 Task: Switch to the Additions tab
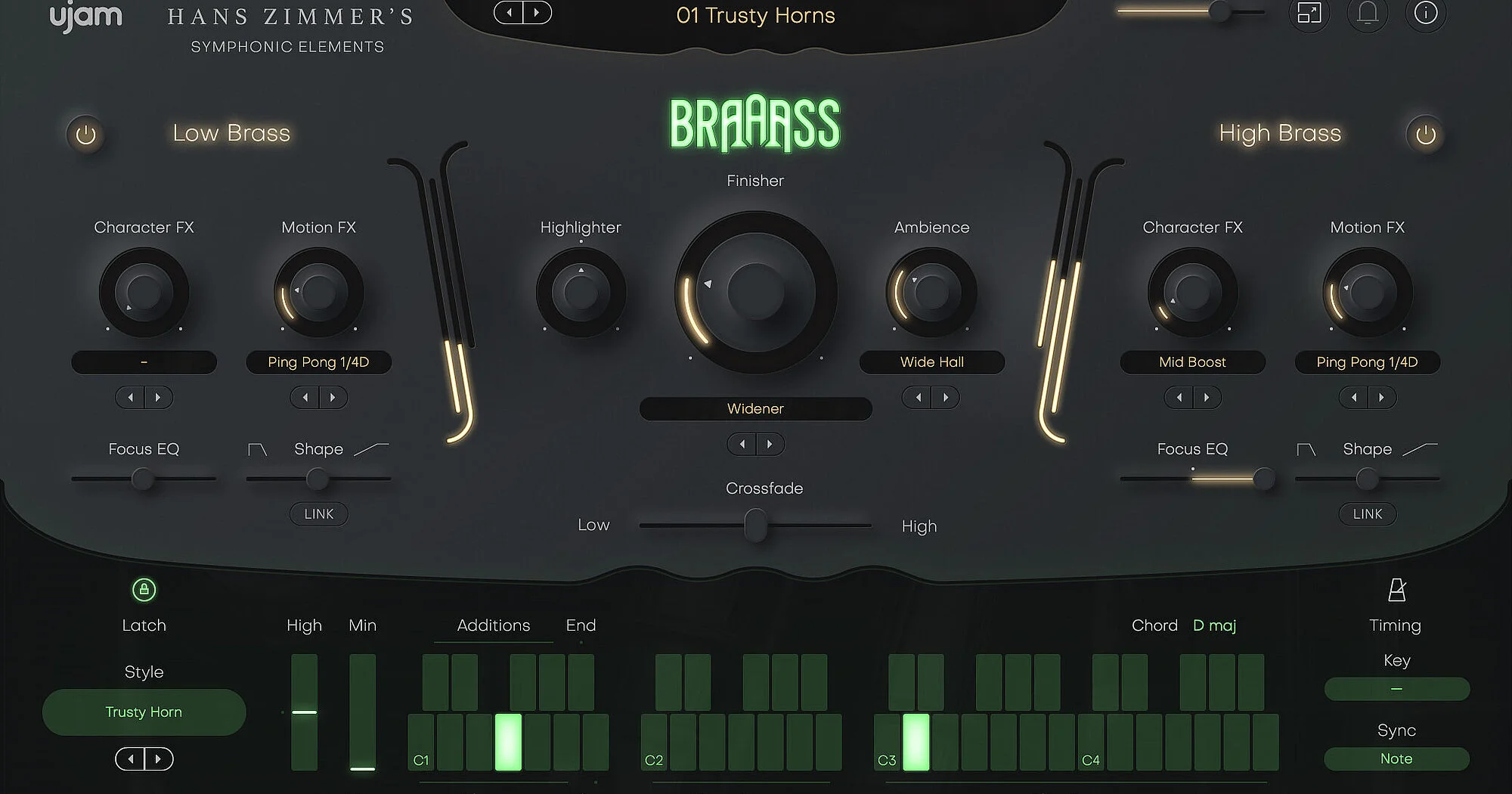[493, 625]
